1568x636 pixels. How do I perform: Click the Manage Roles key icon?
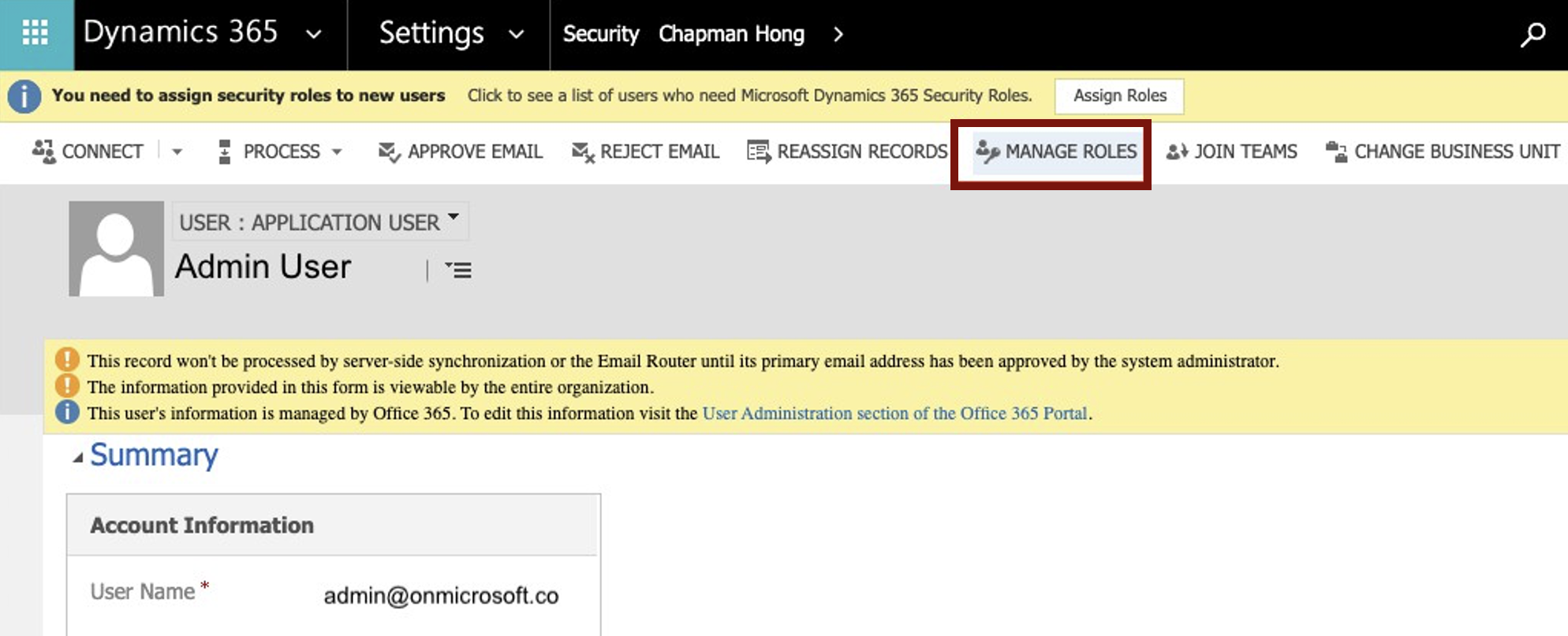coord(987,150)
